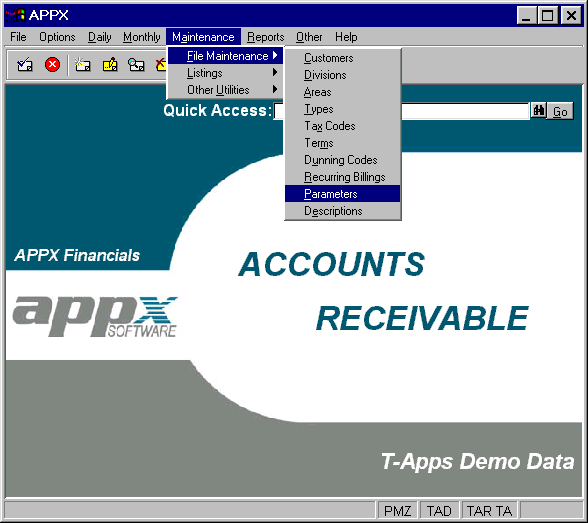This screenshot has height=523, width=588.
Task: Click the Go button
Action: [x=560, y=111]
